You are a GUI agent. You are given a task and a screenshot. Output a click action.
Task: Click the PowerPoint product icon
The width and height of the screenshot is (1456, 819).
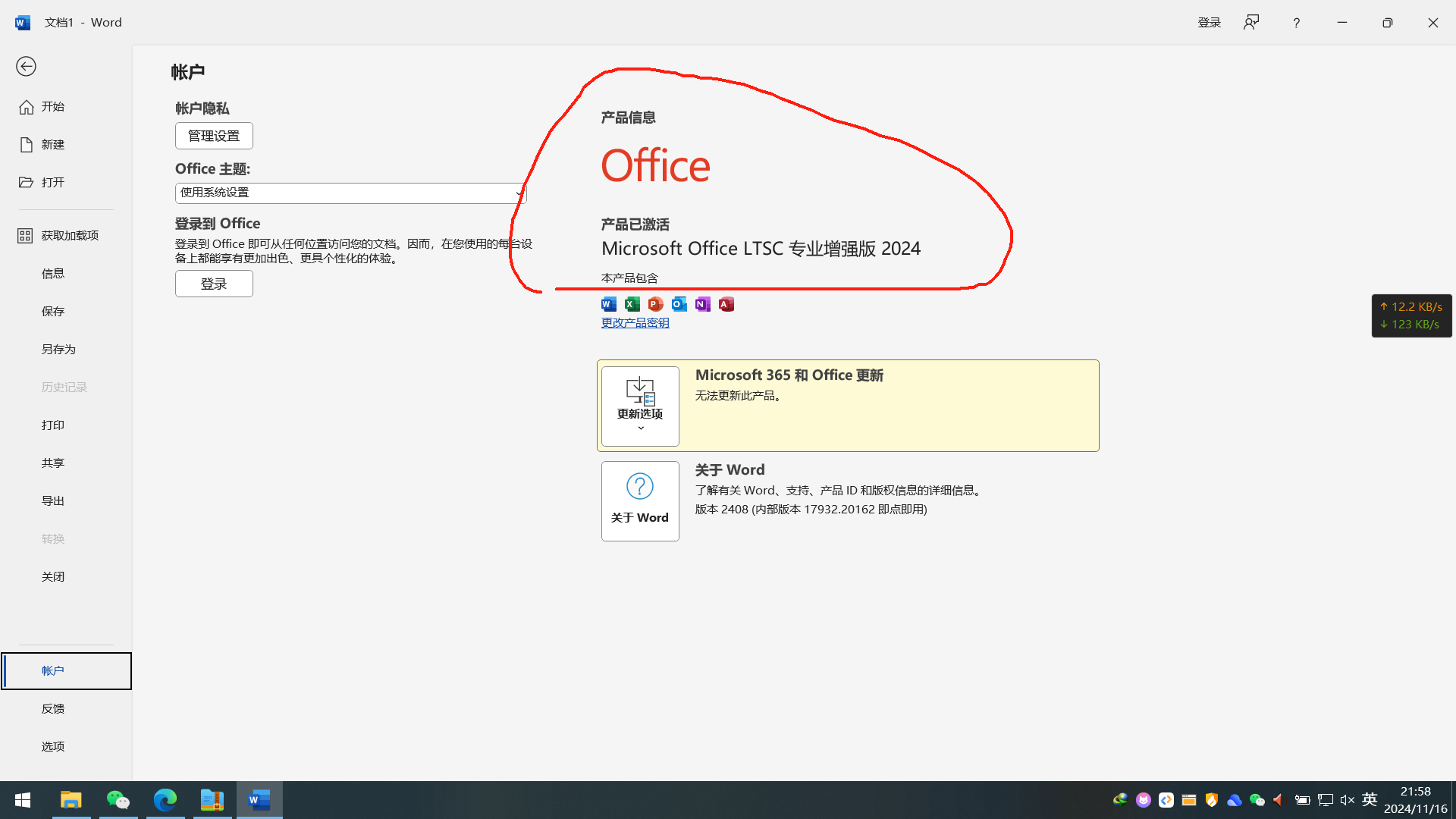[656, 304]
